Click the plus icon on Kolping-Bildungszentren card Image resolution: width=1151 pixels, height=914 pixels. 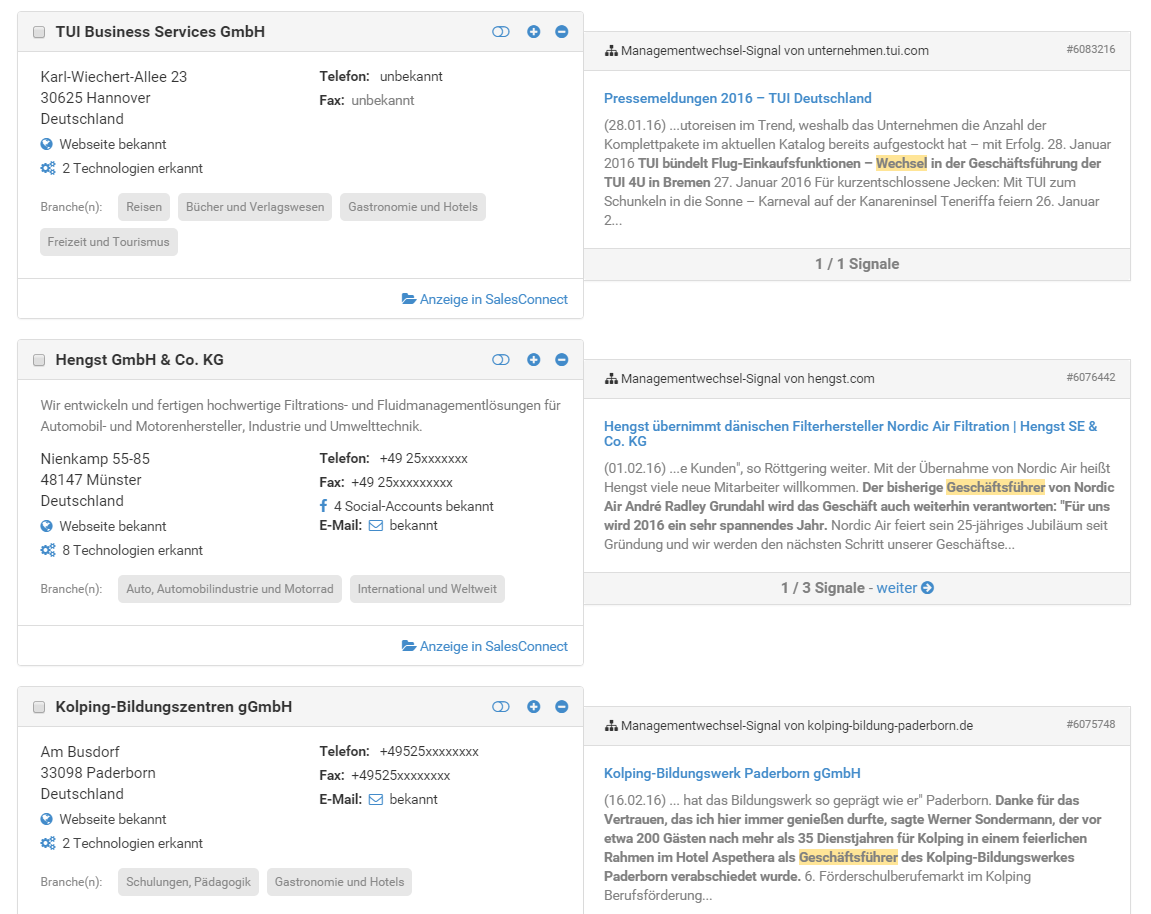[533, 707]
